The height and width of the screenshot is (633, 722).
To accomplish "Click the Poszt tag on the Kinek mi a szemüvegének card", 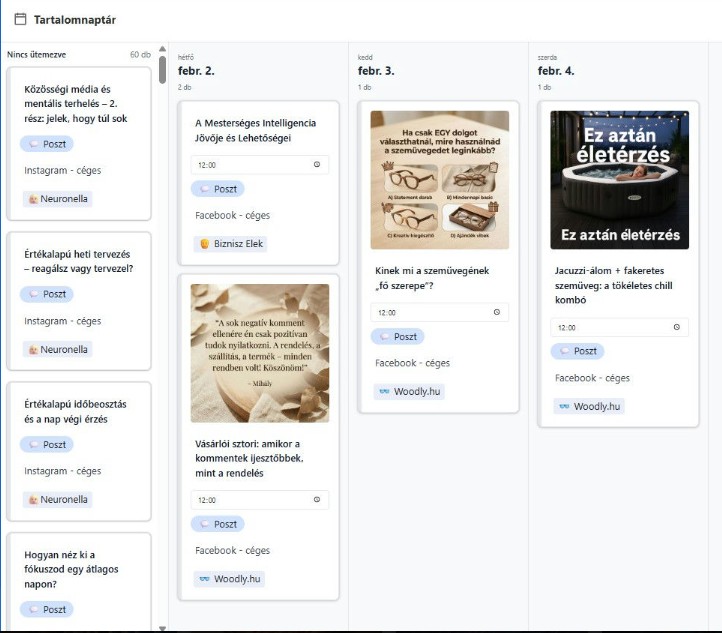I will point(397,337).
